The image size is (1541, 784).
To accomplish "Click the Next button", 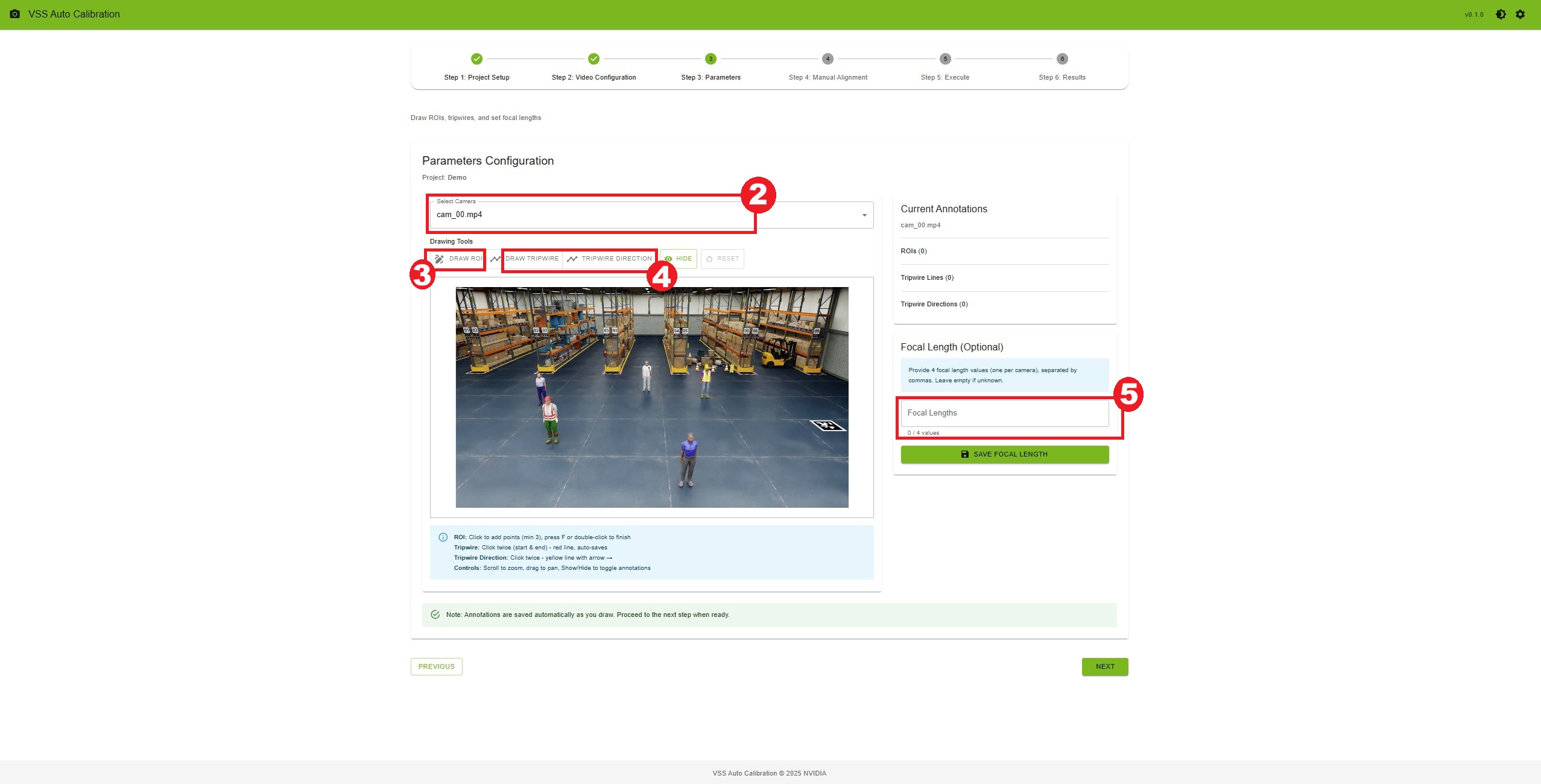I will tap(1104, 666).
